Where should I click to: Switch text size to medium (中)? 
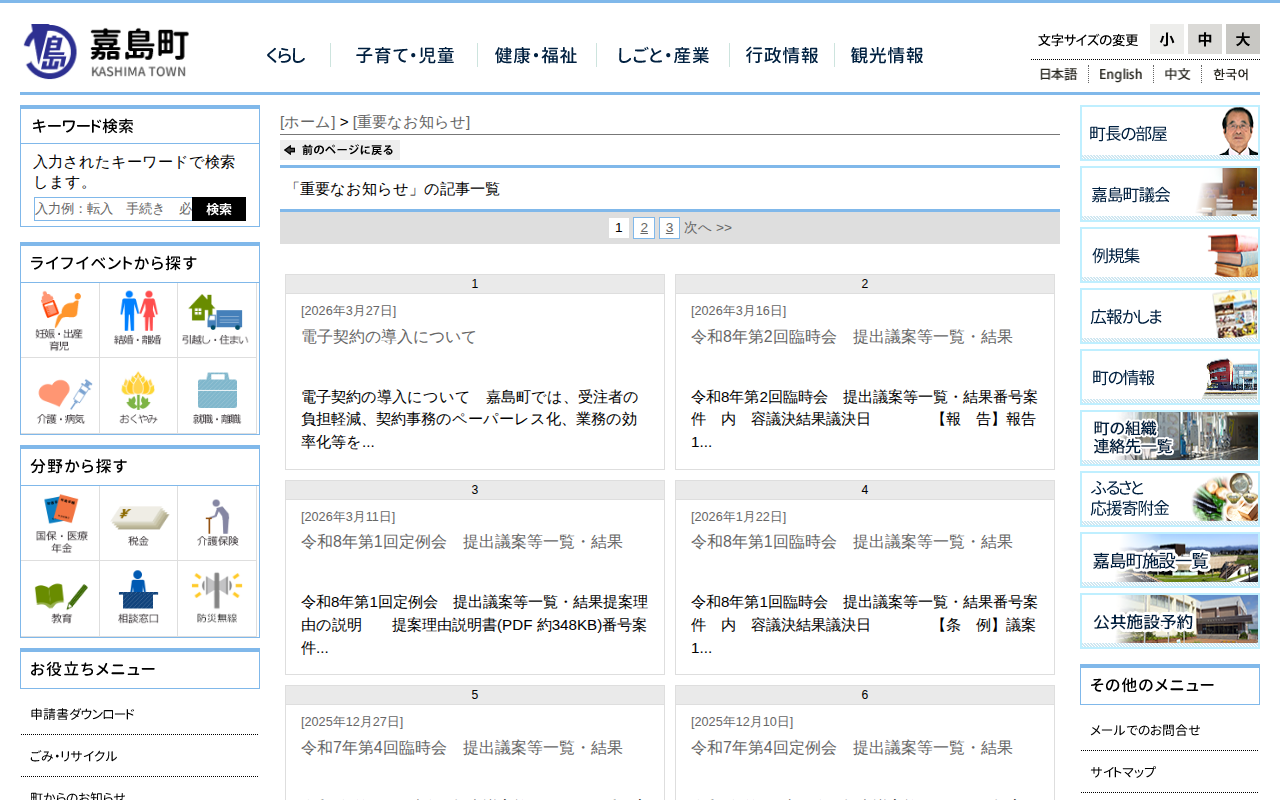1204,39
